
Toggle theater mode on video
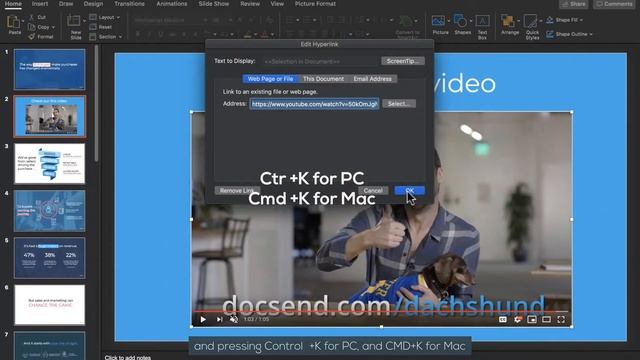[546, 319]
